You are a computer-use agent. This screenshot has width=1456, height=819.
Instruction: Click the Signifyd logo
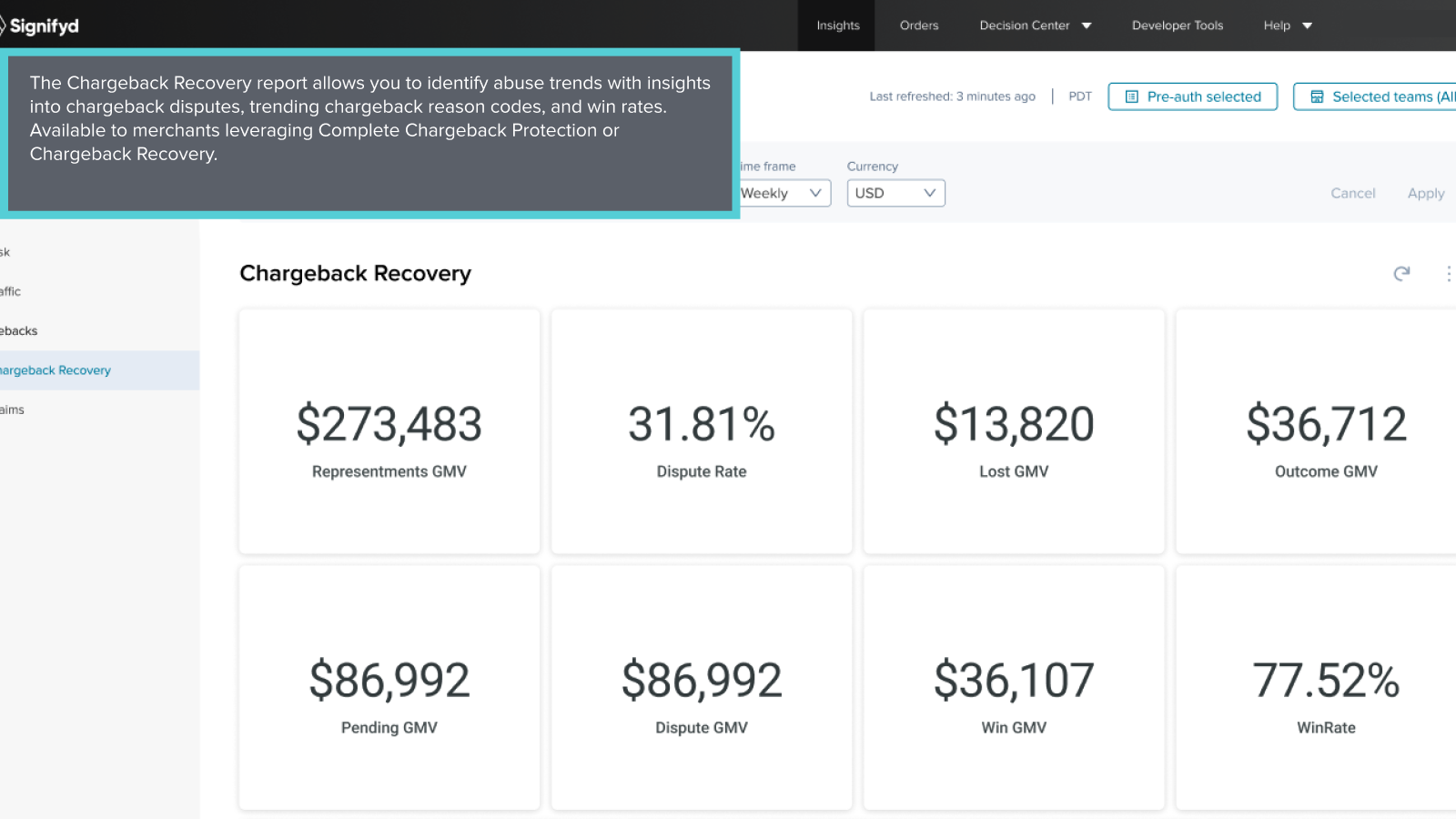pyautogui.click(x=41, y=25)
